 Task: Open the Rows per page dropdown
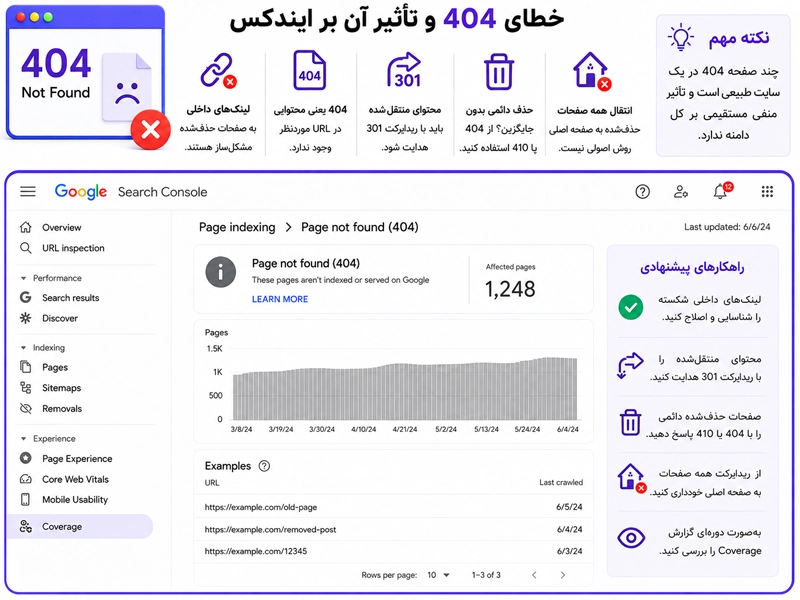[x=439, y=575]
